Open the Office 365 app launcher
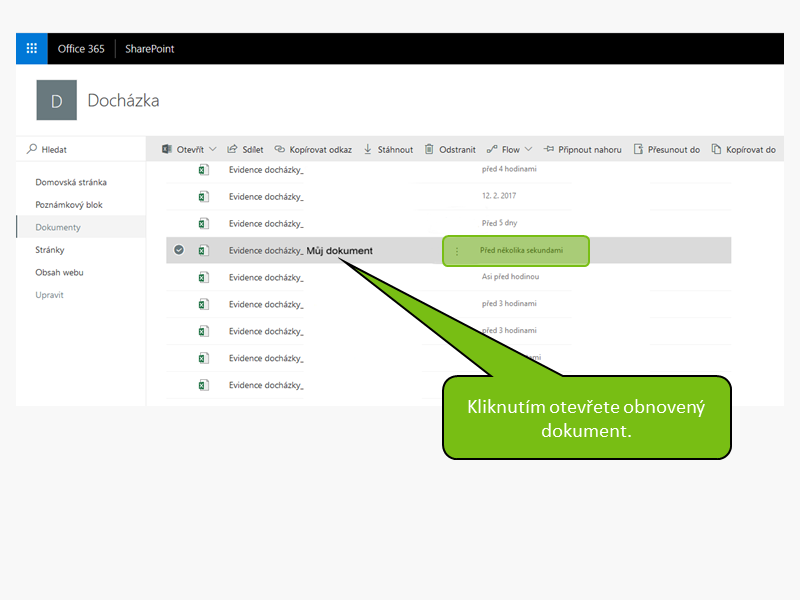This screenshot has width=800, height=600. (31, 48)
